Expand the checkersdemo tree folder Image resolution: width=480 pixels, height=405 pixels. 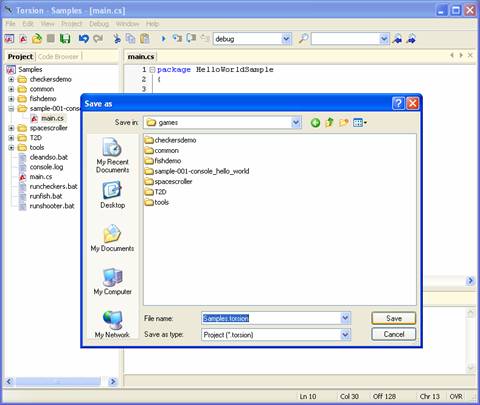coord(11,79)
